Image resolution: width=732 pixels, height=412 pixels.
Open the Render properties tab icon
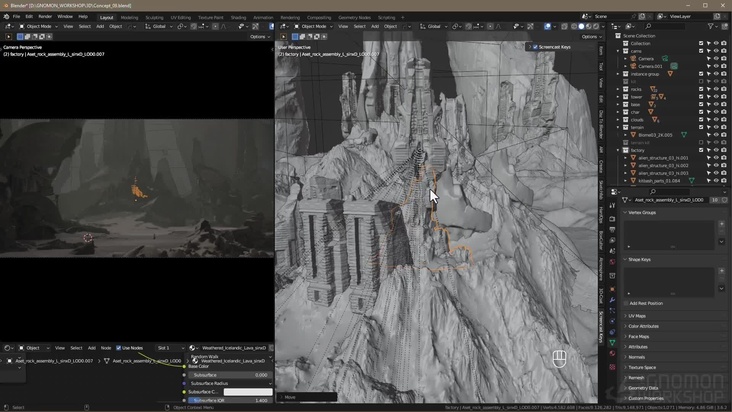coord(612,218)
